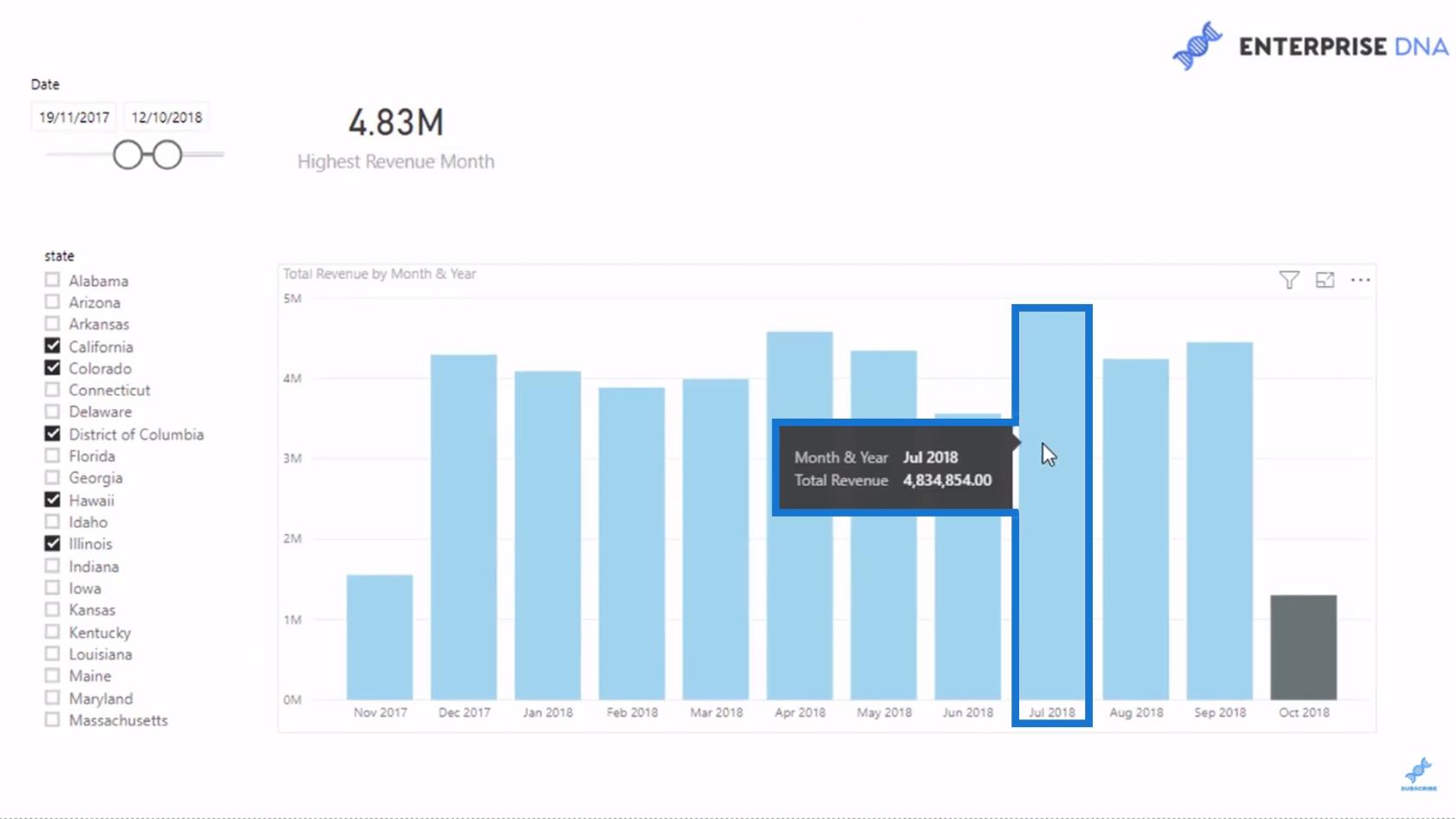Check the Iowa checkbox
1456x819 pixels.
pyautogui.click(x=53, y=588)
